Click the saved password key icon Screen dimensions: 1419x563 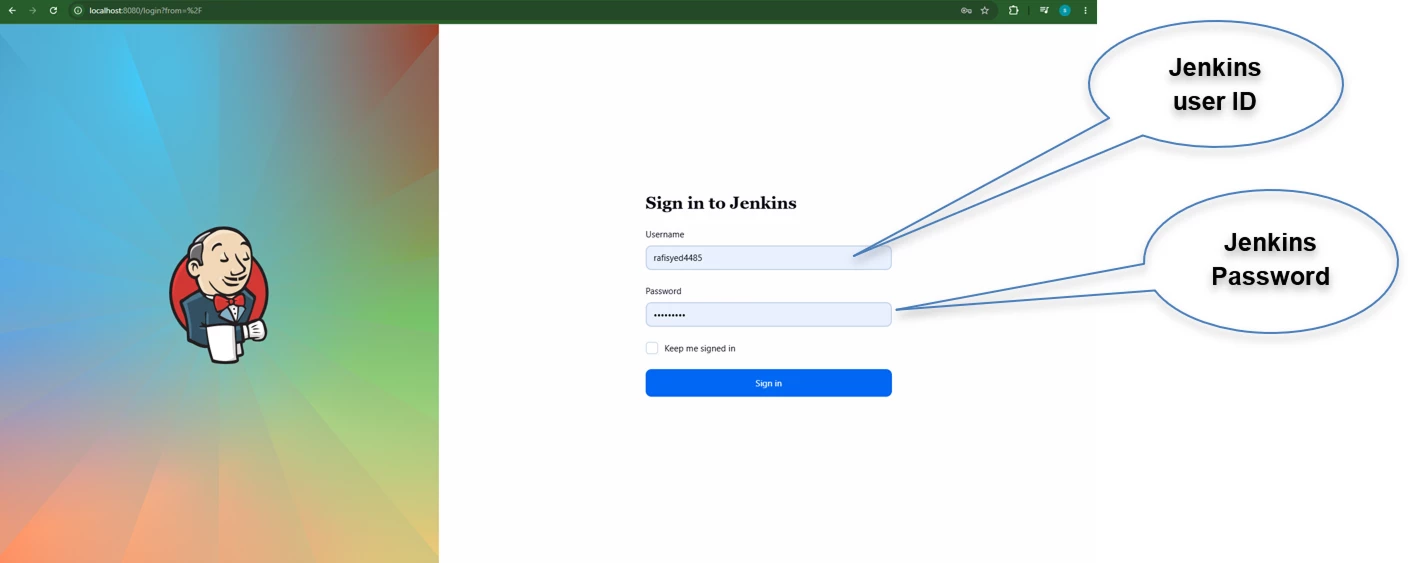966,10
